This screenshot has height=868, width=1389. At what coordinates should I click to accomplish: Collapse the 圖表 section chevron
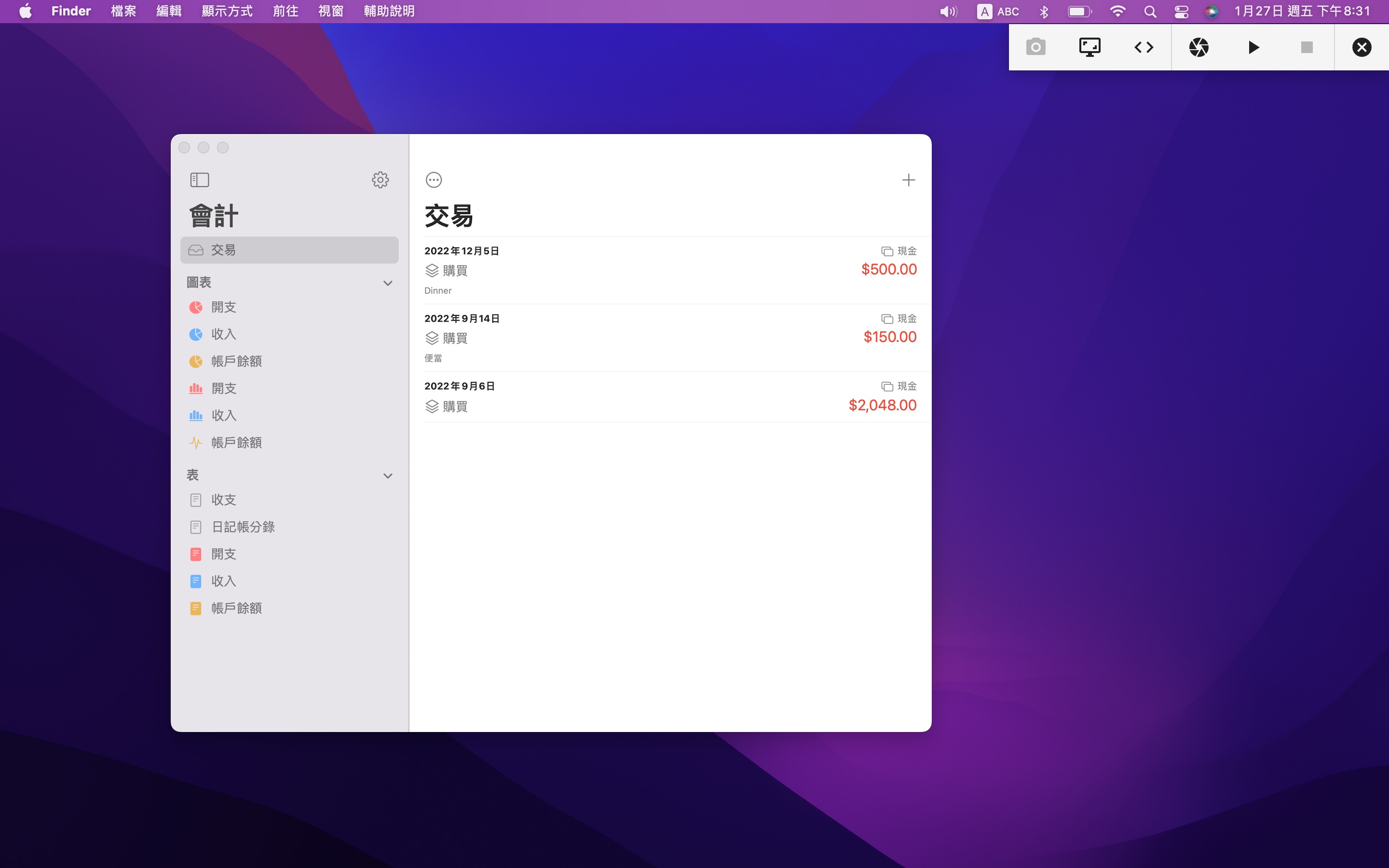pos(387,283)
